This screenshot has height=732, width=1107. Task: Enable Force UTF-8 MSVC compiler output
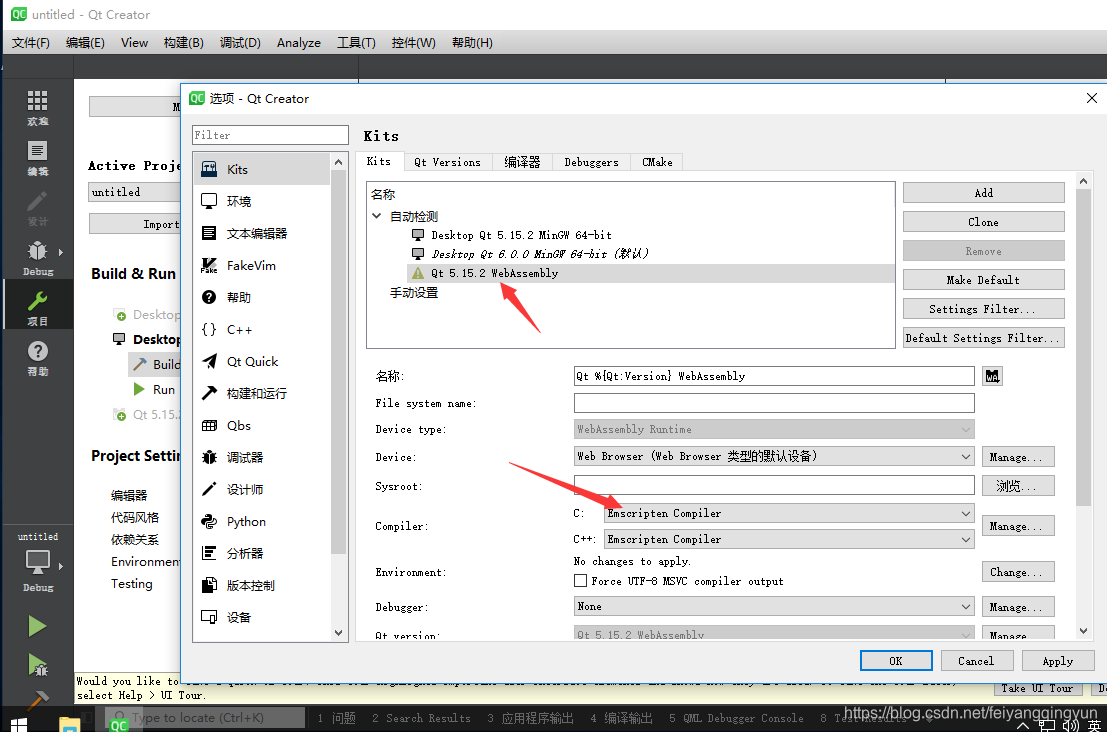[x=580, y=581]
